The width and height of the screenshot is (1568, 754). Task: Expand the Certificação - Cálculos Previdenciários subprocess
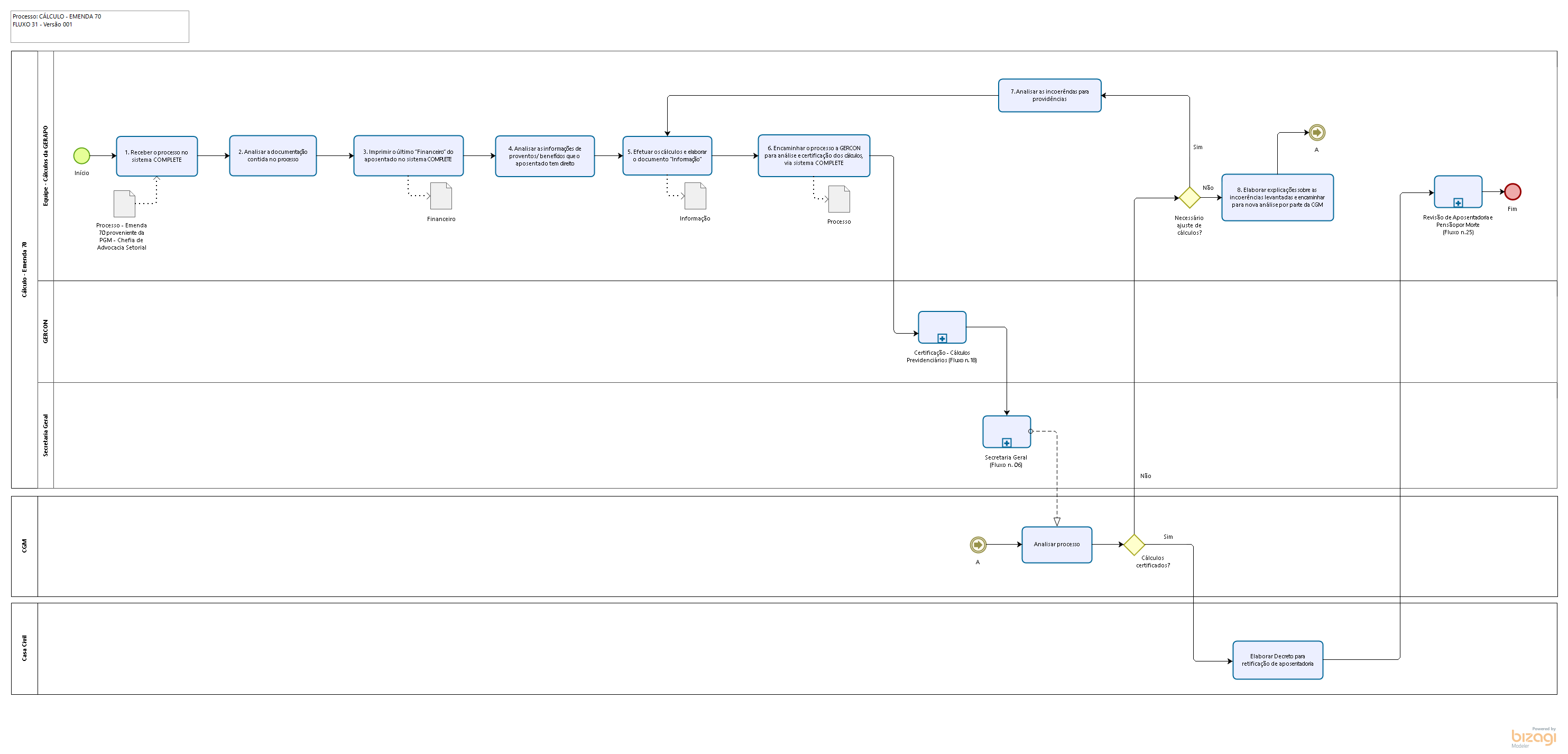click(942, 338)
